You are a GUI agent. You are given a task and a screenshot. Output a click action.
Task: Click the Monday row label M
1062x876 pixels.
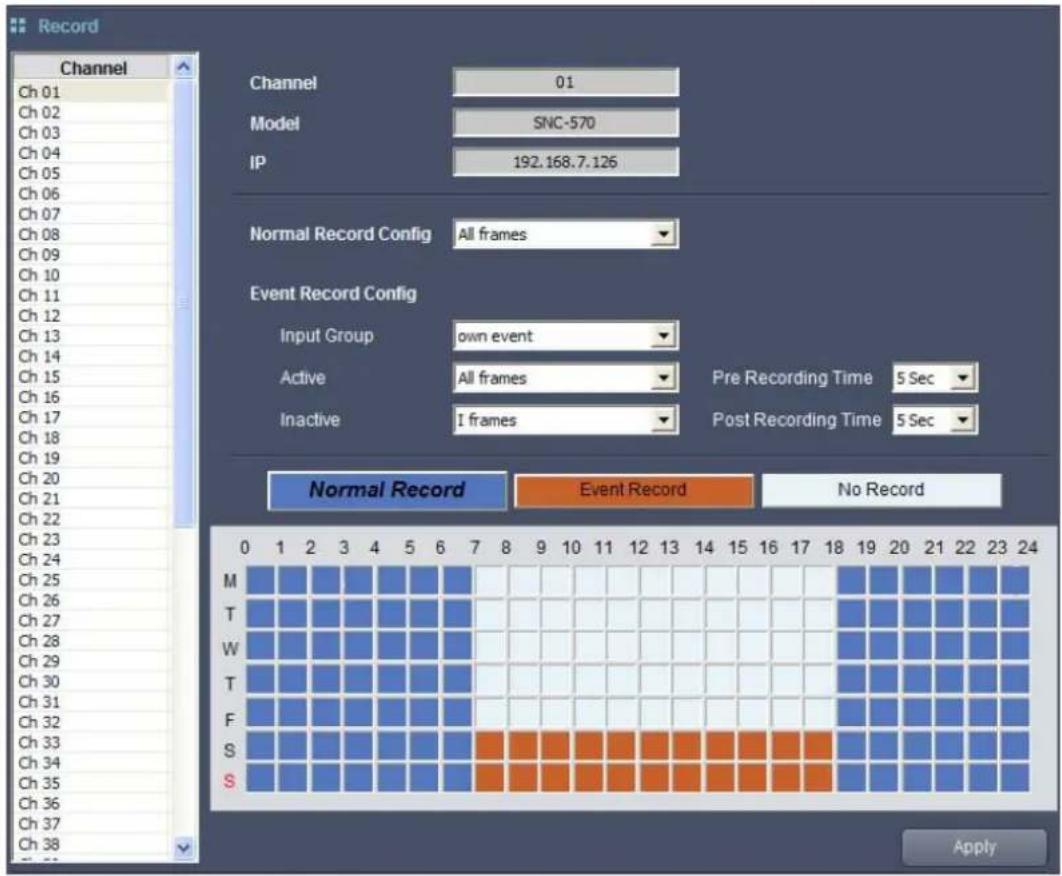tap(230, 581)
